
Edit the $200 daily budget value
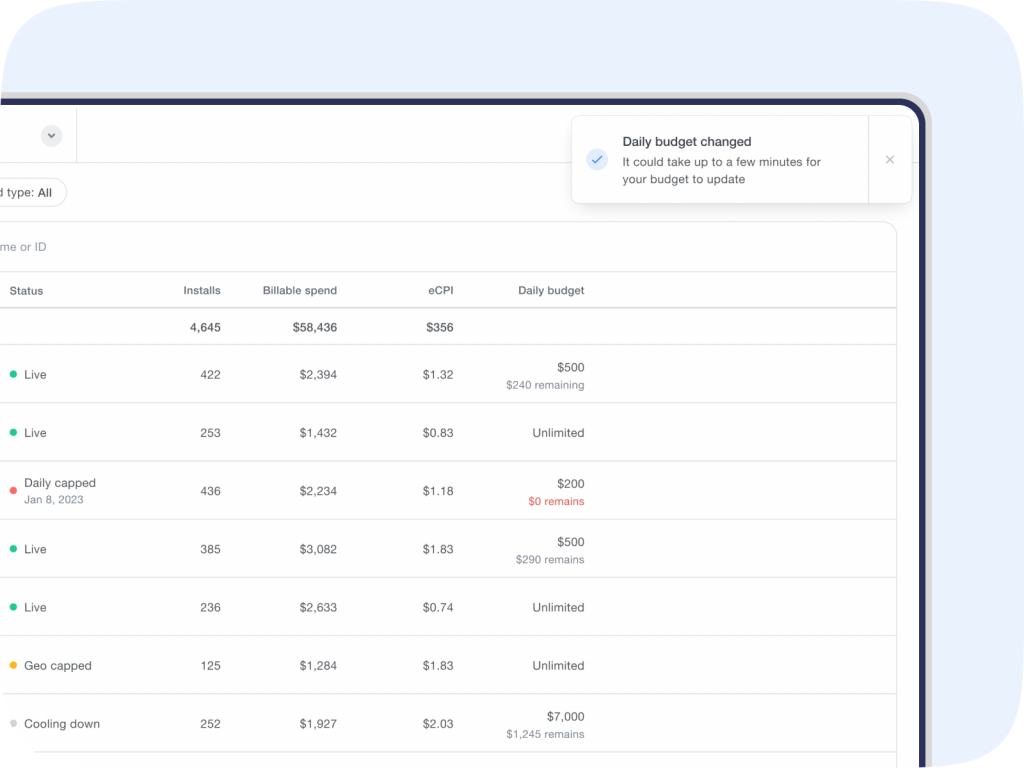(570, 484)
